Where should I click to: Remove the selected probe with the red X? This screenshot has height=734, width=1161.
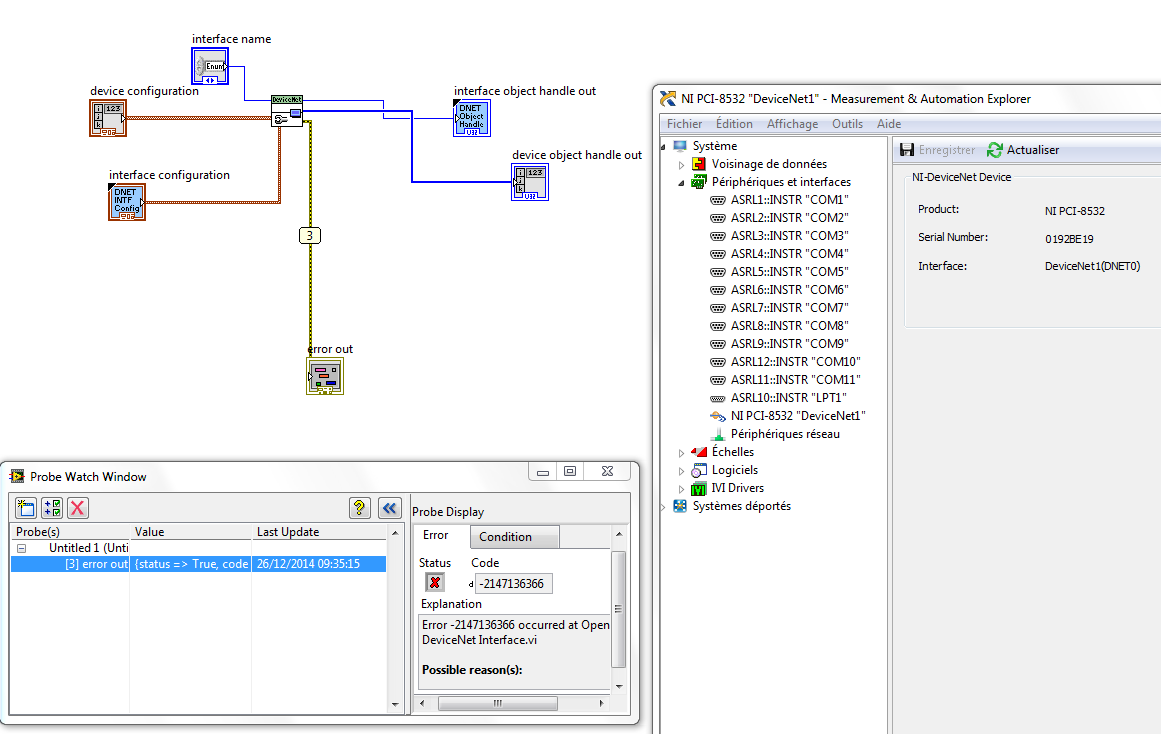pos(78,508)
